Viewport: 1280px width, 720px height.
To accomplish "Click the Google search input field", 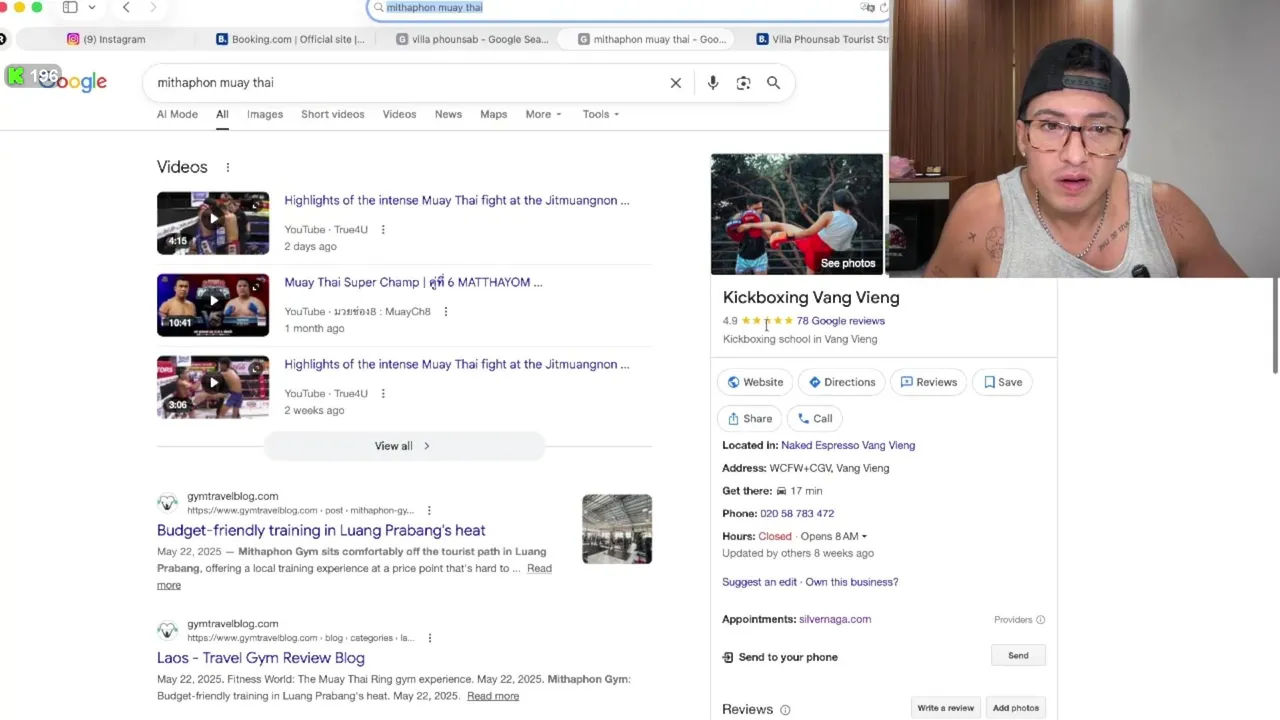I will (410, 83).
